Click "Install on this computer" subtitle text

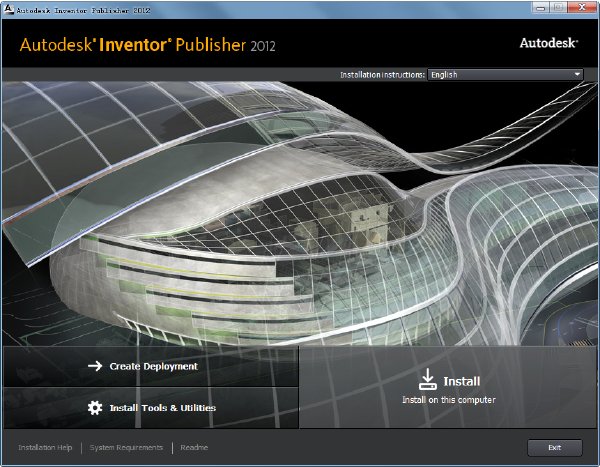click(449, 400)
